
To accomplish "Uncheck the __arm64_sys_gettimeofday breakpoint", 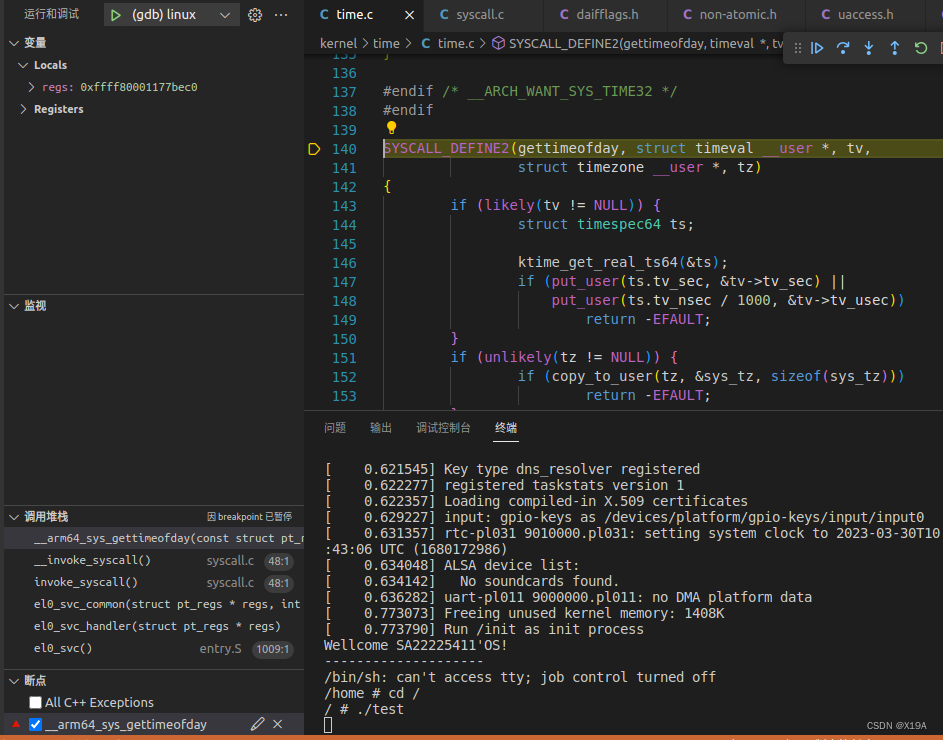I will [x=36, y=724].
